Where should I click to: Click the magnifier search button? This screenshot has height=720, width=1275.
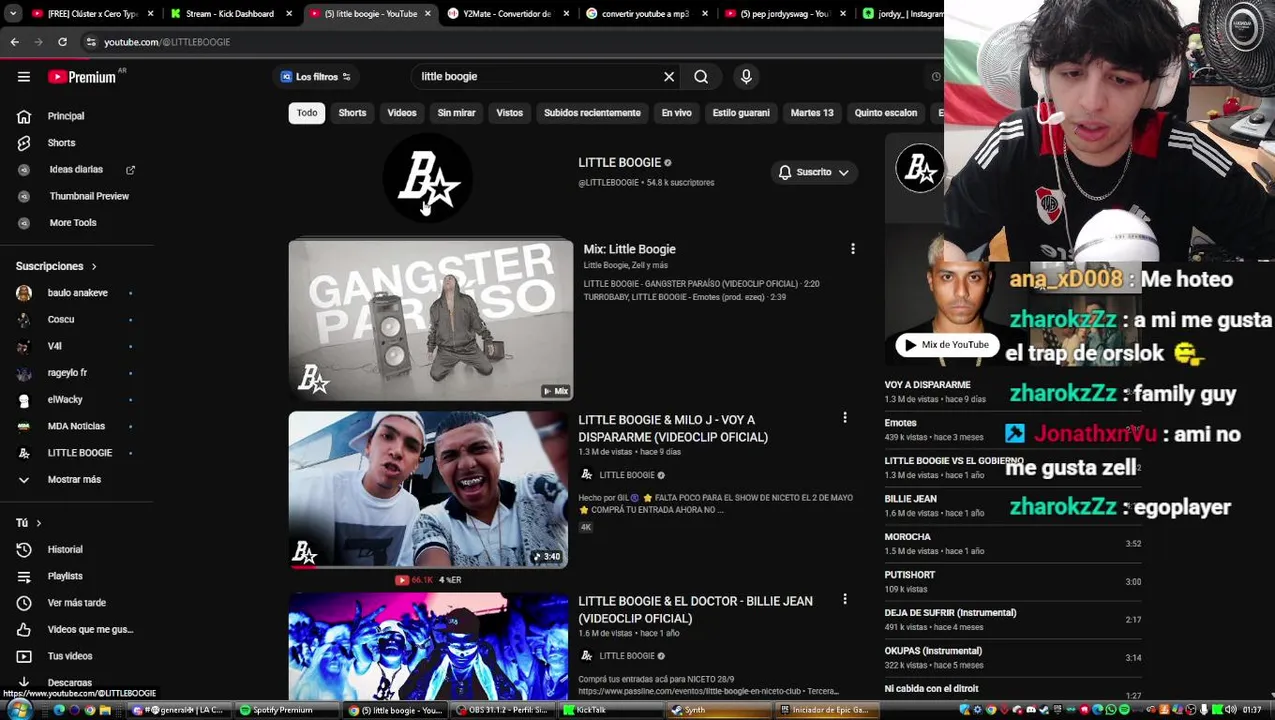pos(701,77)
